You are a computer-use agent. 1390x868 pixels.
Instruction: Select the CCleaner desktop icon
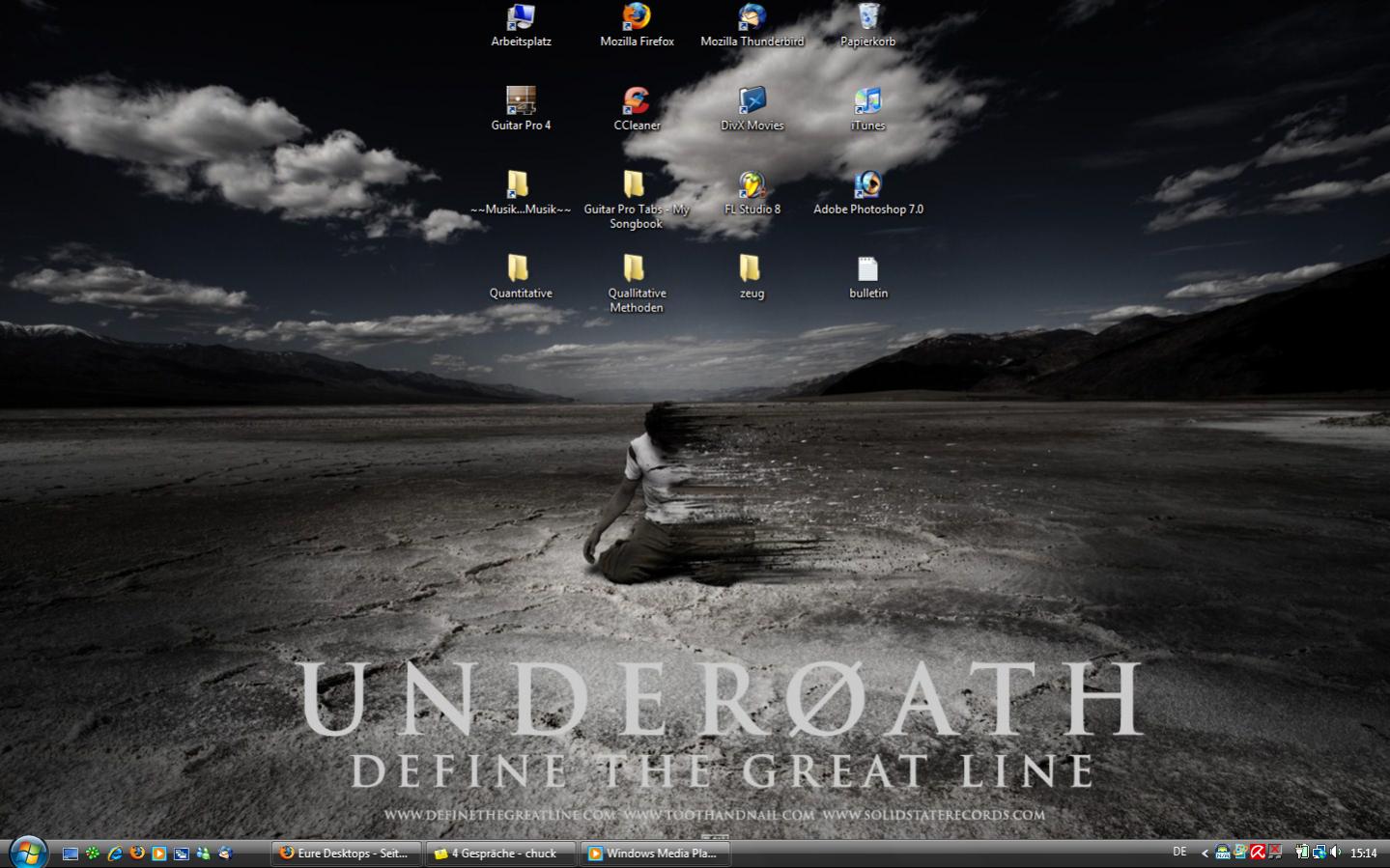[x=637, y=109]
